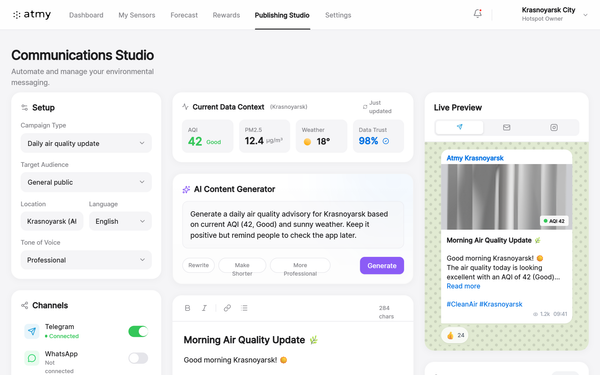Viewport: 600px width, 375px height.
Task: Open Forecast tab
Action: click(184, 15)
